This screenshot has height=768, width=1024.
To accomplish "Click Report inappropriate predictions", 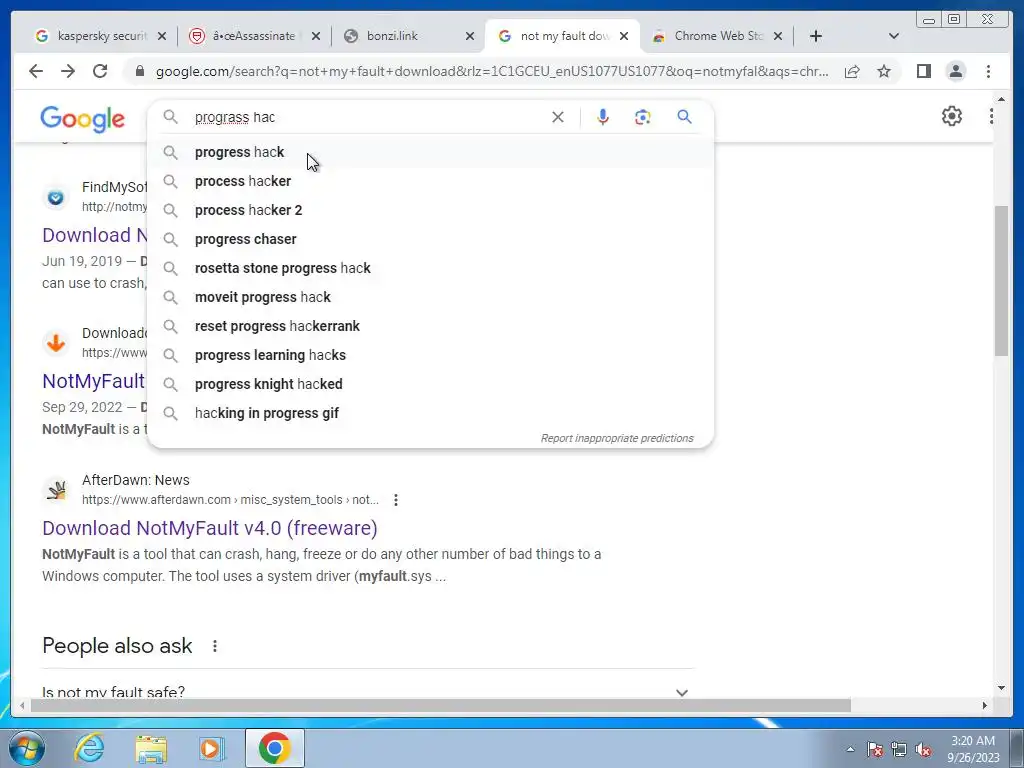I will [x=616, y=438].
